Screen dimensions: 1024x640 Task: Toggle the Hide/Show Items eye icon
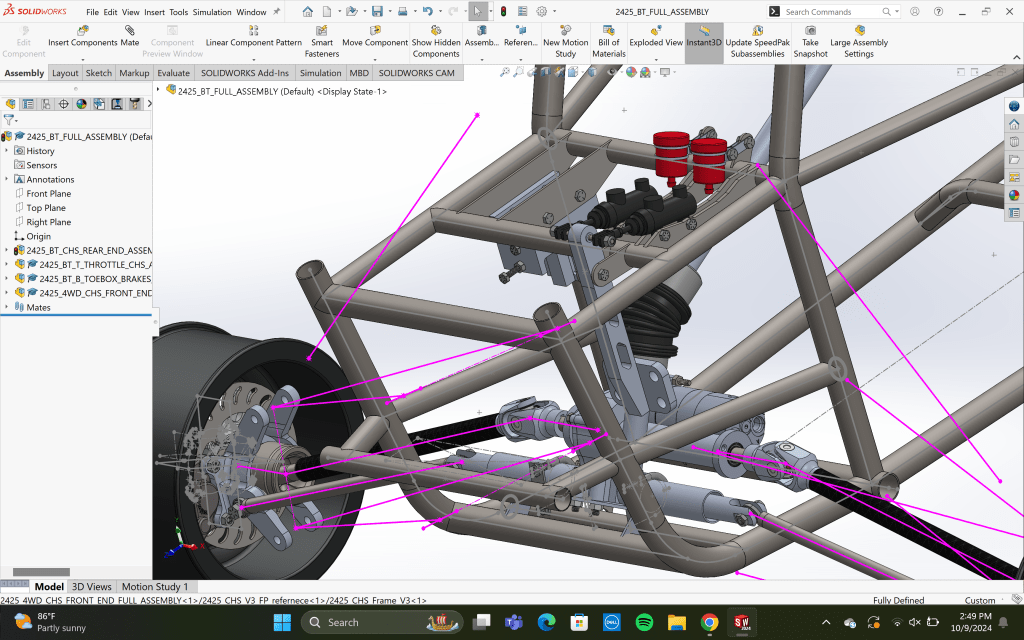click(x=612, y=72)
